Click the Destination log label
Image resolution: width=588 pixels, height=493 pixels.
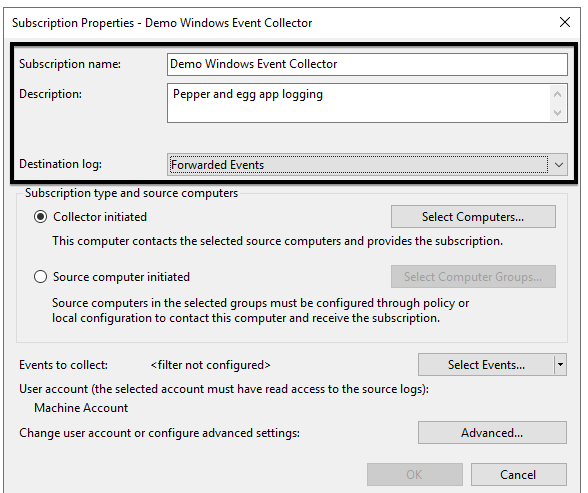[60, 164]
